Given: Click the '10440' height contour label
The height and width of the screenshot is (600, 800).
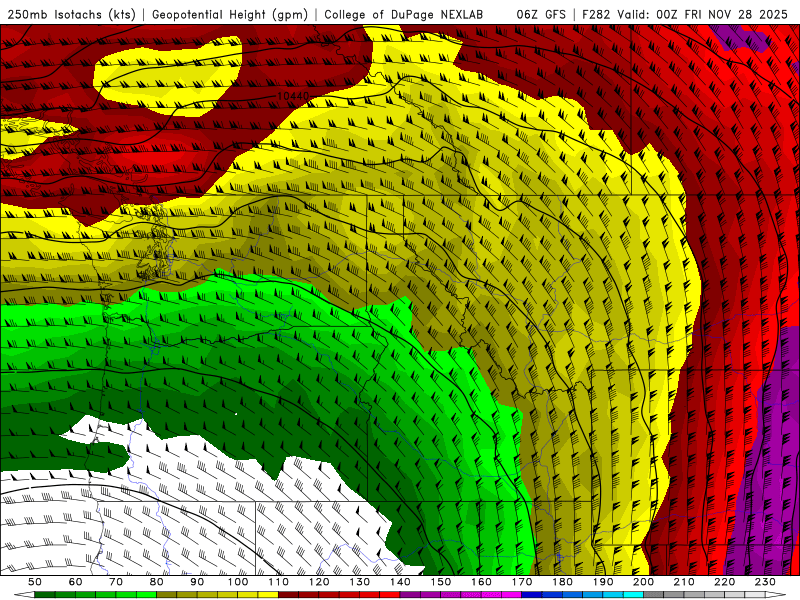Looking at the screenshot, I should click(293, 96).
